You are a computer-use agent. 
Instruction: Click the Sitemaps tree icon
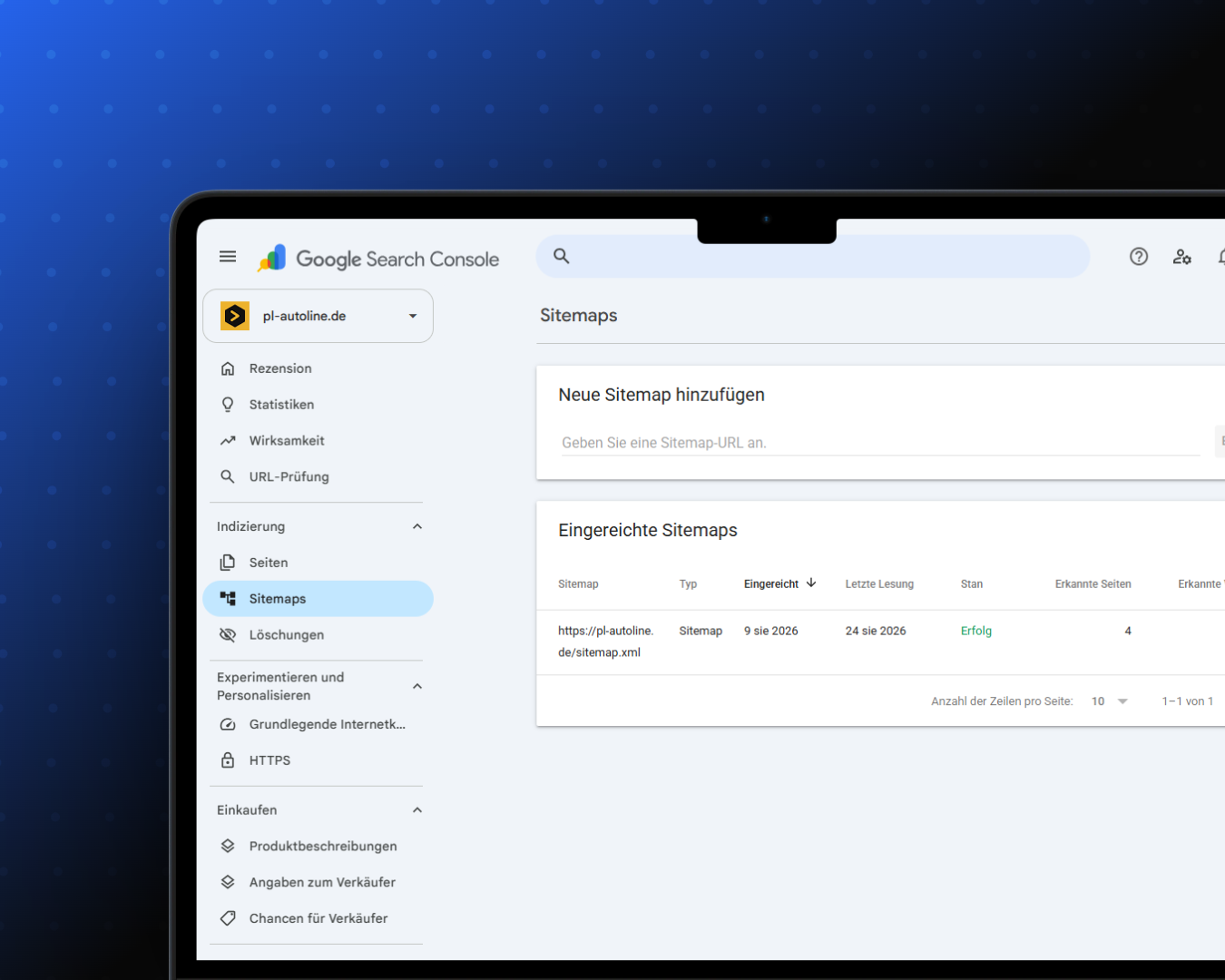click(x=228, y=599)
